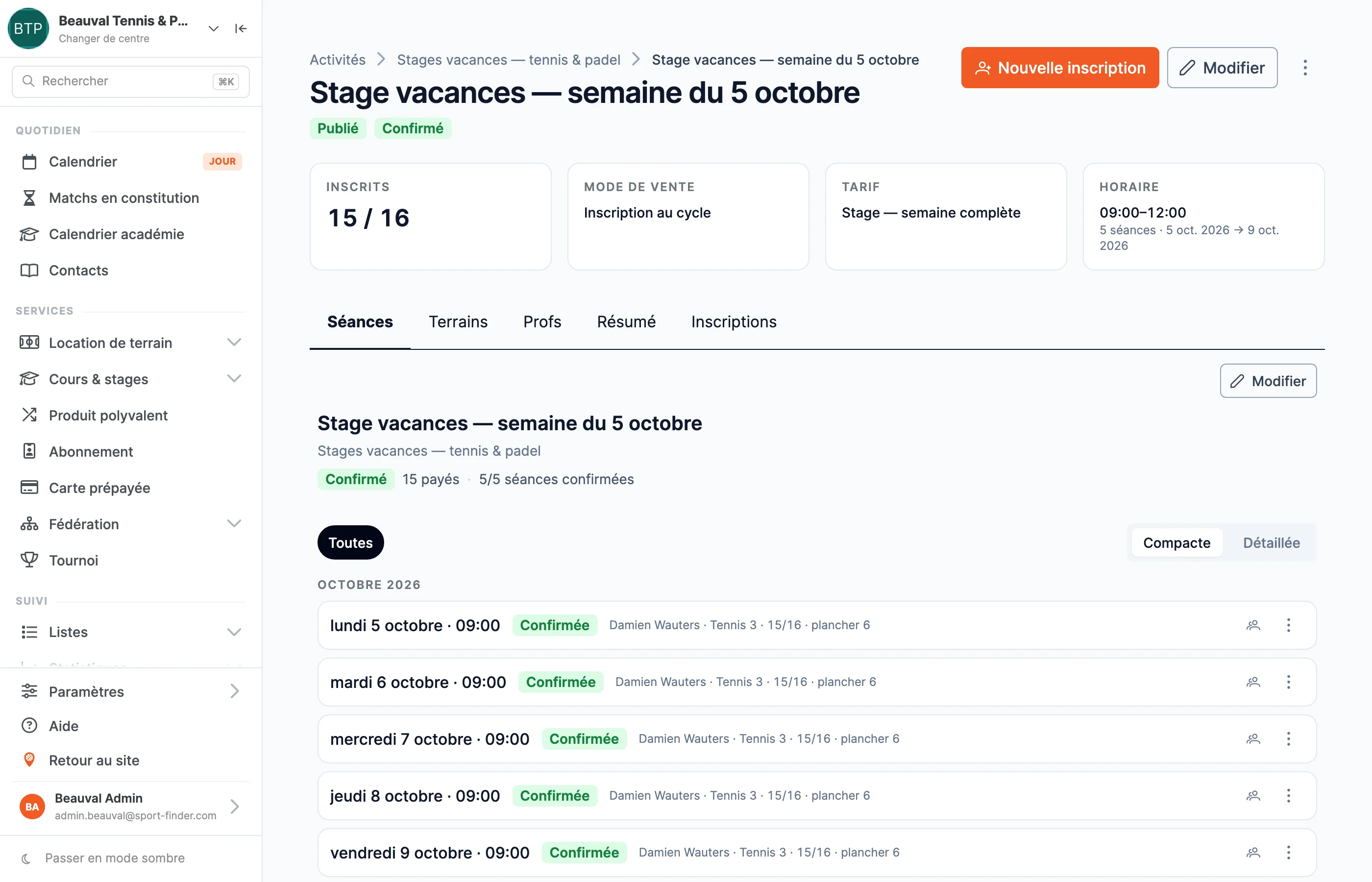Open options menu for lundi 5 octobre session
1372x882 pixels.
[1288, 625]
